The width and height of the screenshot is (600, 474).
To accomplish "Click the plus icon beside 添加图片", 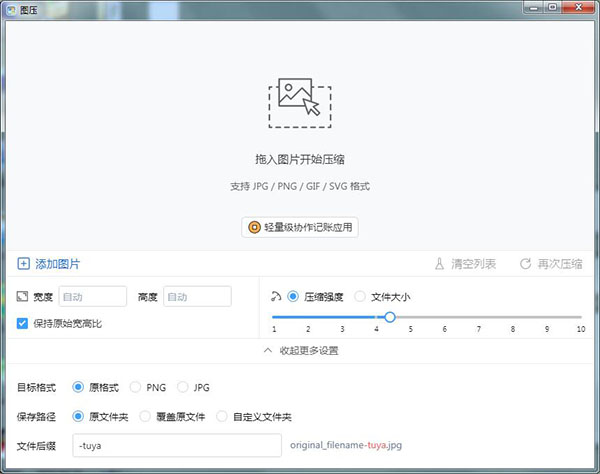I will click(x=23, y=264).
